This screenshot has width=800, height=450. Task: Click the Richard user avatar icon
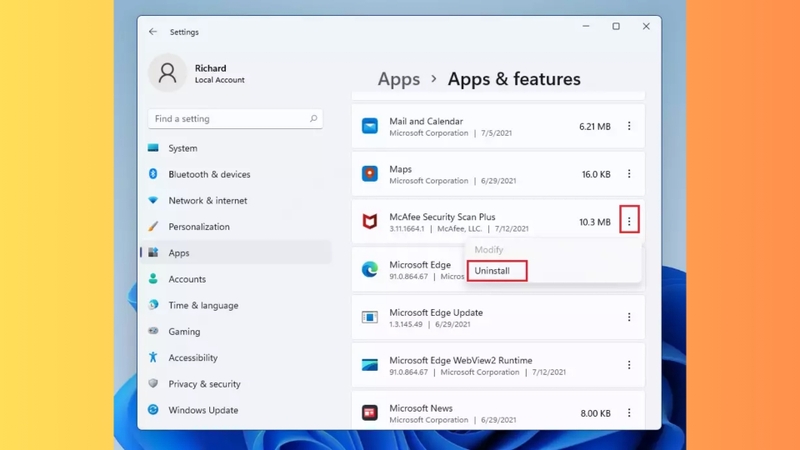[167, 73]
